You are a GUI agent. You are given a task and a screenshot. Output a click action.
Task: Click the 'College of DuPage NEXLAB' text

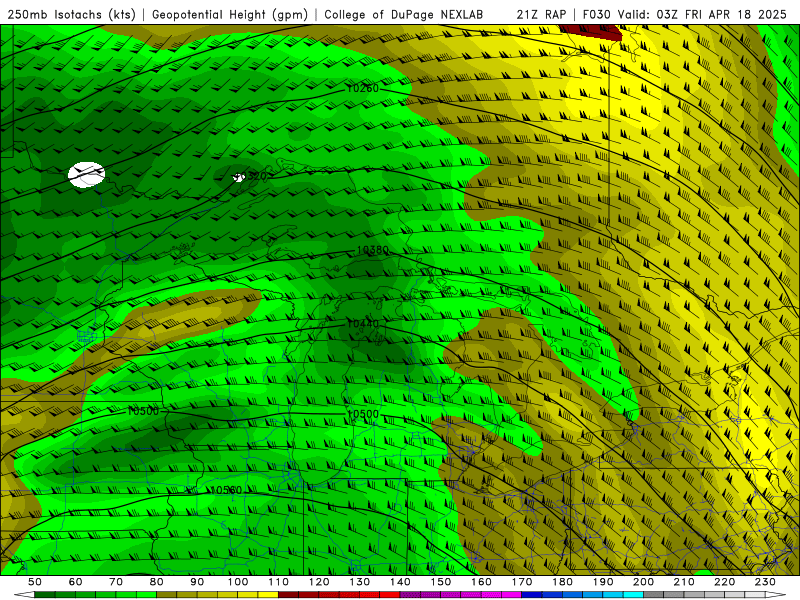(404, 14)
